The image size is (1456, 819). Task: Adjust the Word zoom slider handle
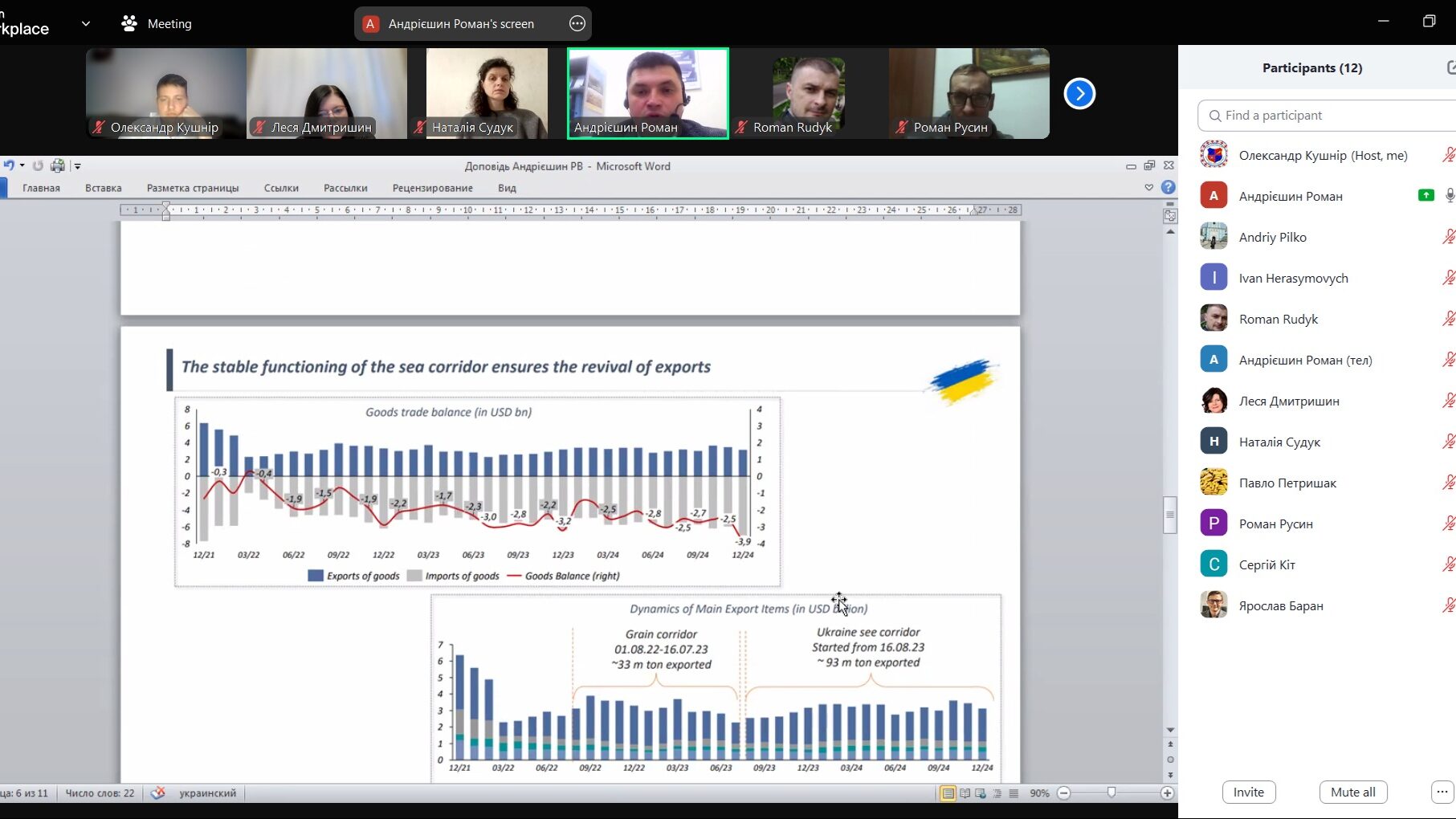coord(1111,793)
